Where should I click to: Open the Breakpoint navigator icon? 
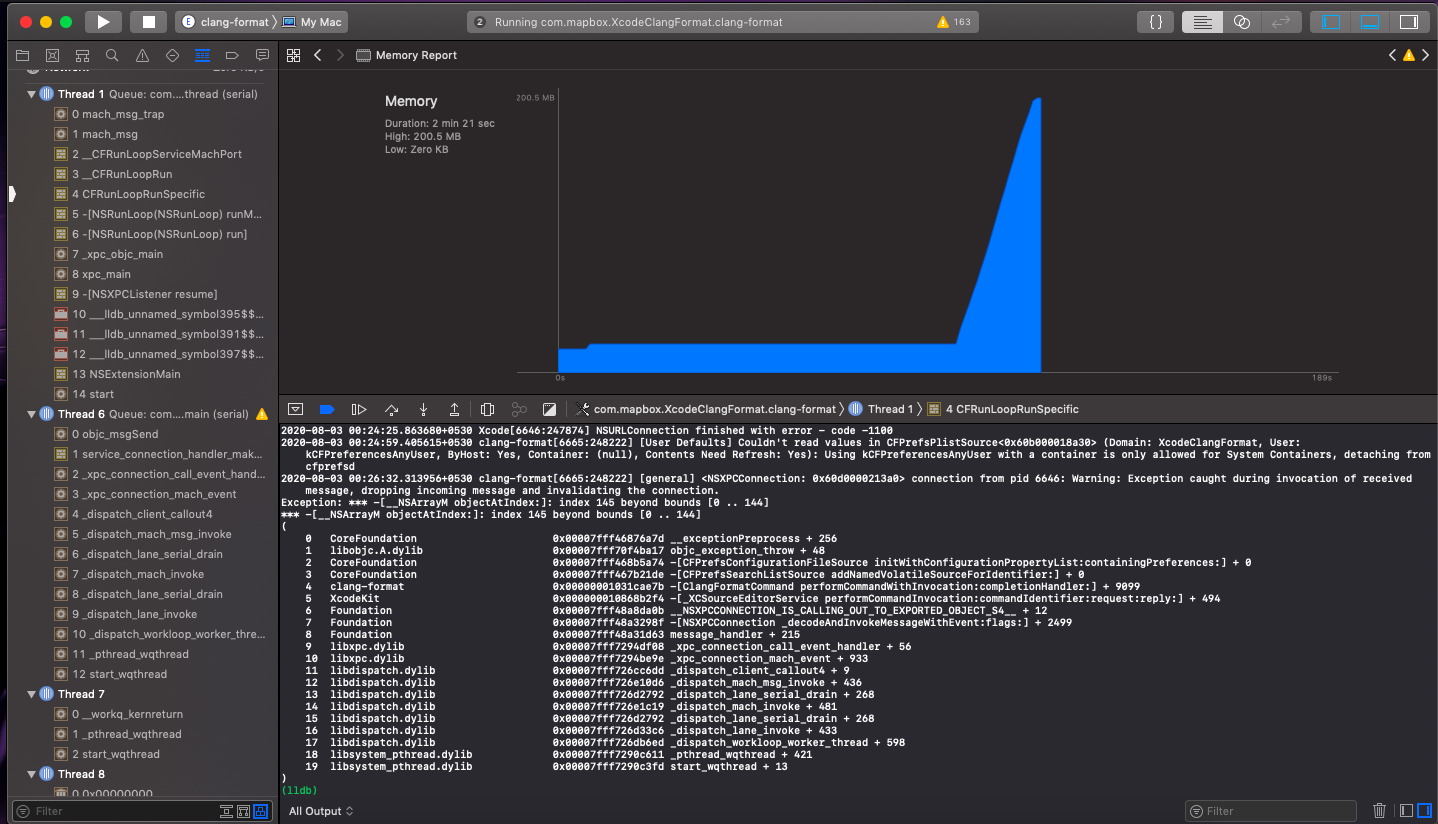pos(232,55)
